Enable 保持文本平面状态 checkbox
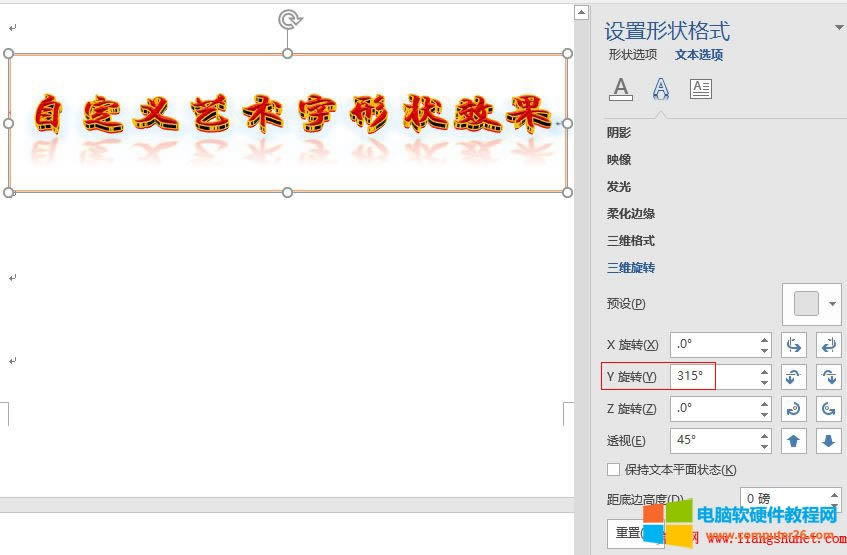Screen dimensions: 847x555 (x=614, y=470)
